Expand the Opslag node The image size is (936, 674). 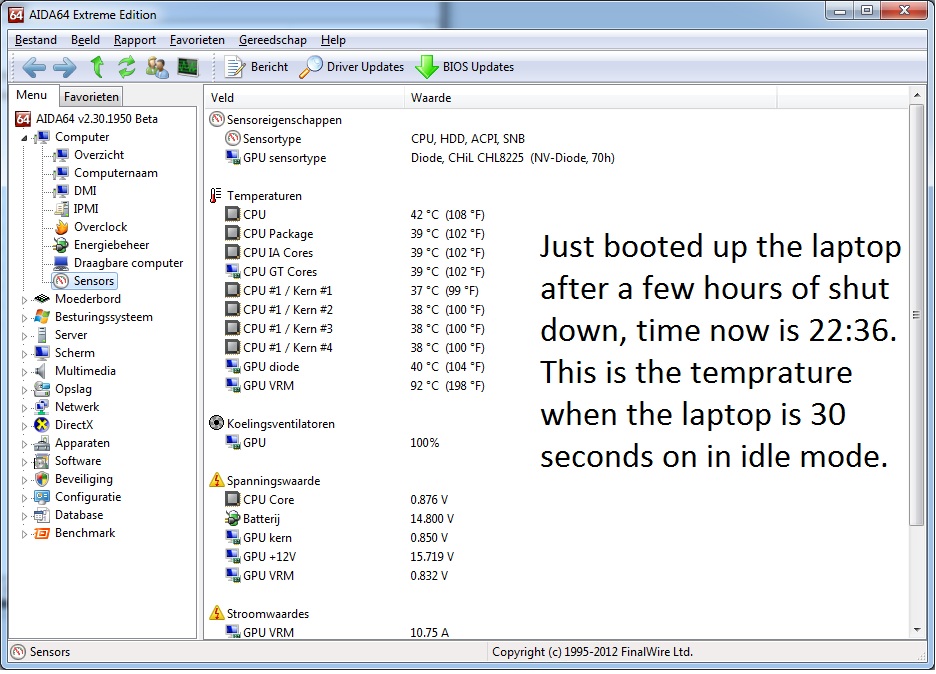point(24,390)
